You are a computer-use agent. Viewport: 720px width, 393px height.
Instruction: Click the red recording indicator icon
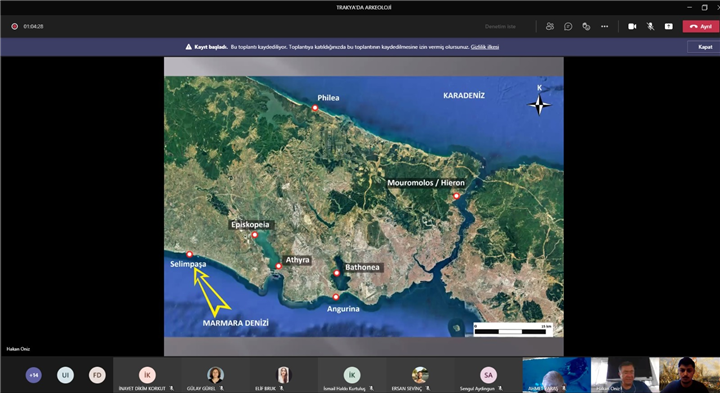tap(15, 27)
